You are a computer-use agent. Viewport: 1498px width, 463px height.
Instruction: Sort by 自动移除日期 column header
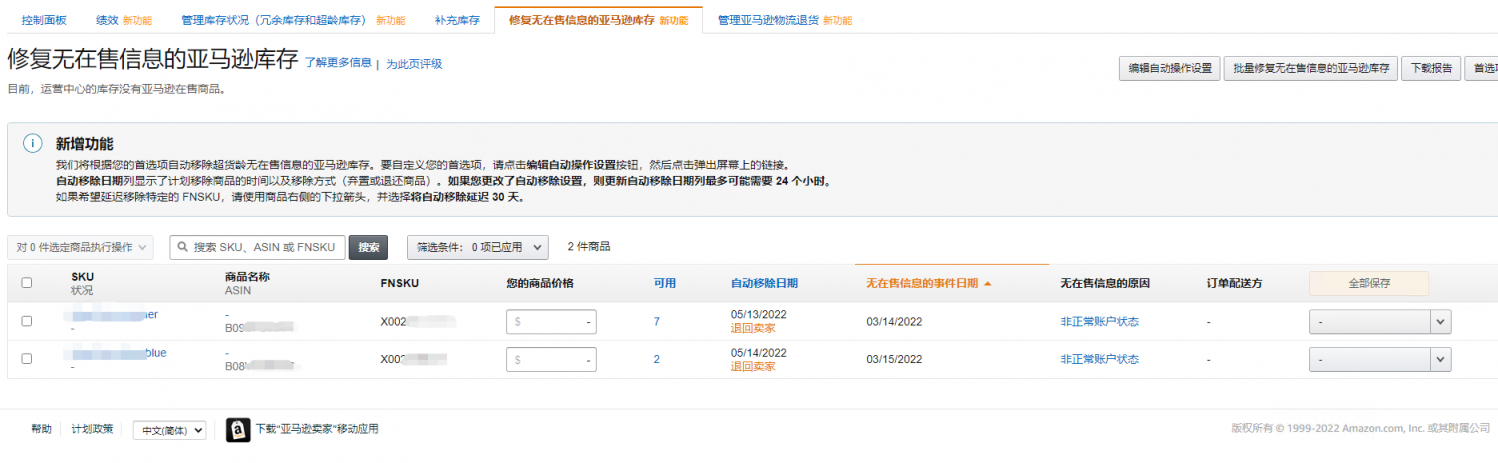(764, 283)
